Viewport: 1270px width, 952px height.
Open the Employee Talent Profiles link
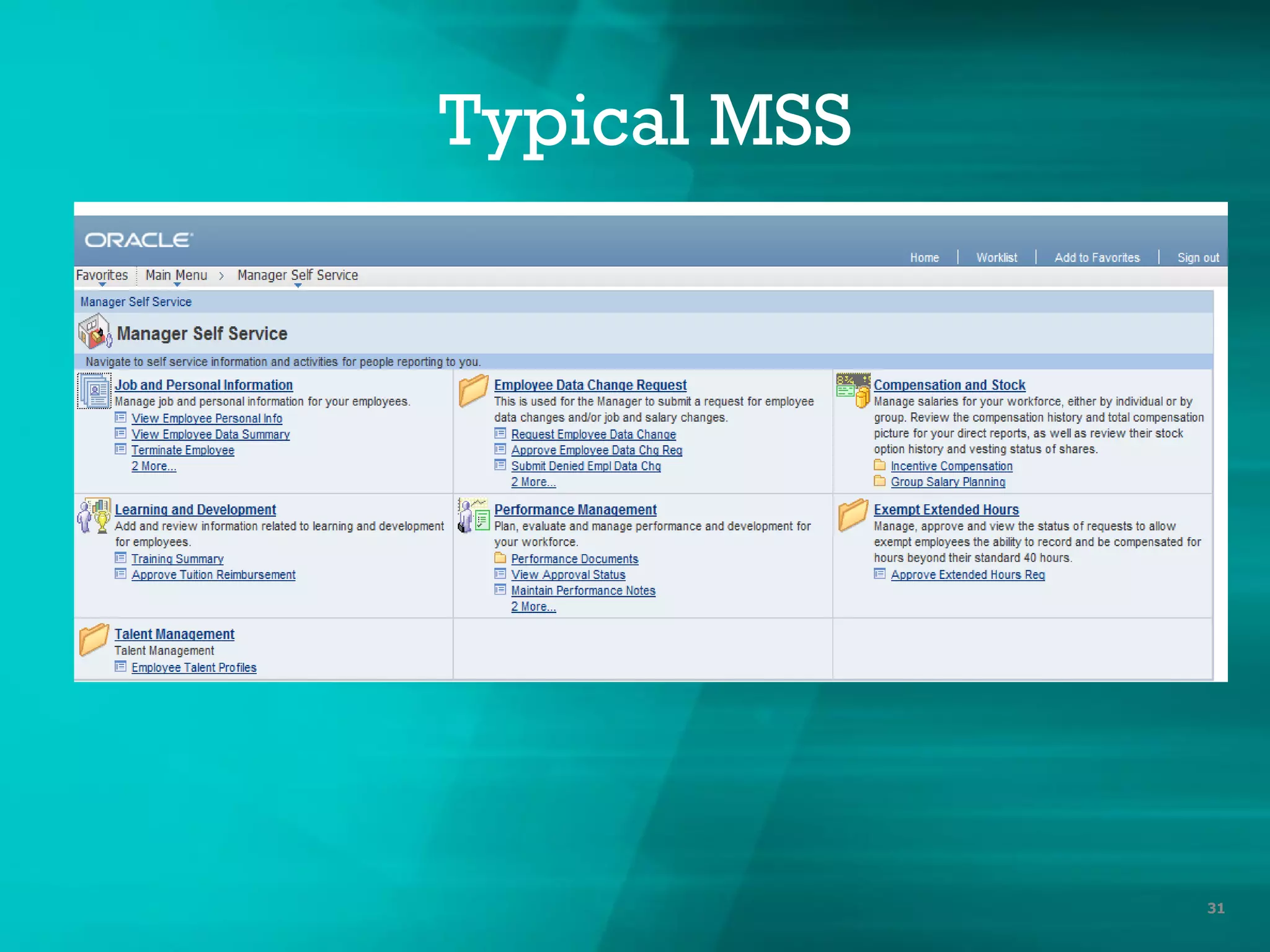[194, 668]
